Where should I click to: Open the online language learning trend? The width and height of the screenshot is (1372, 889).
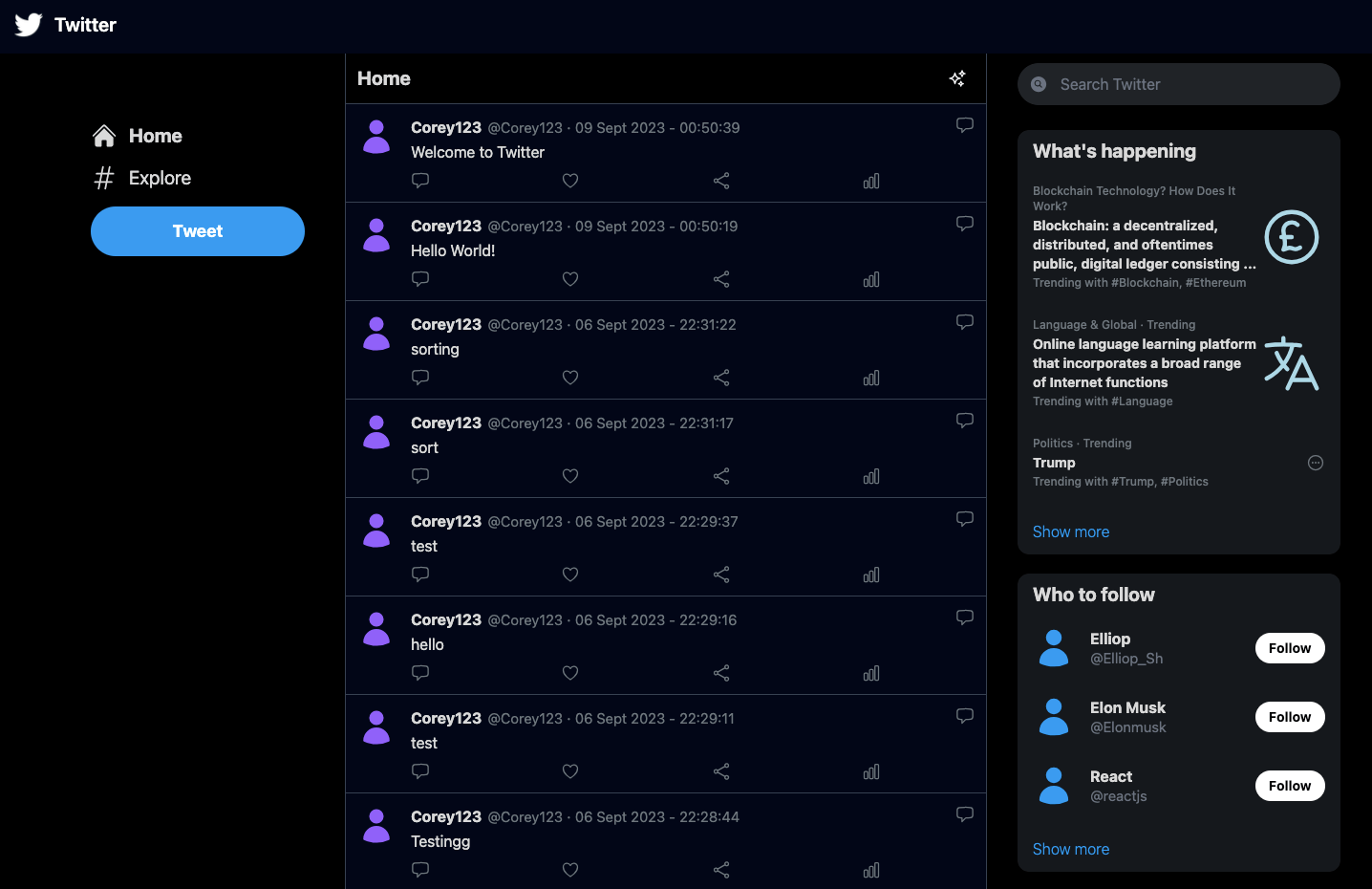point(1145,363)
